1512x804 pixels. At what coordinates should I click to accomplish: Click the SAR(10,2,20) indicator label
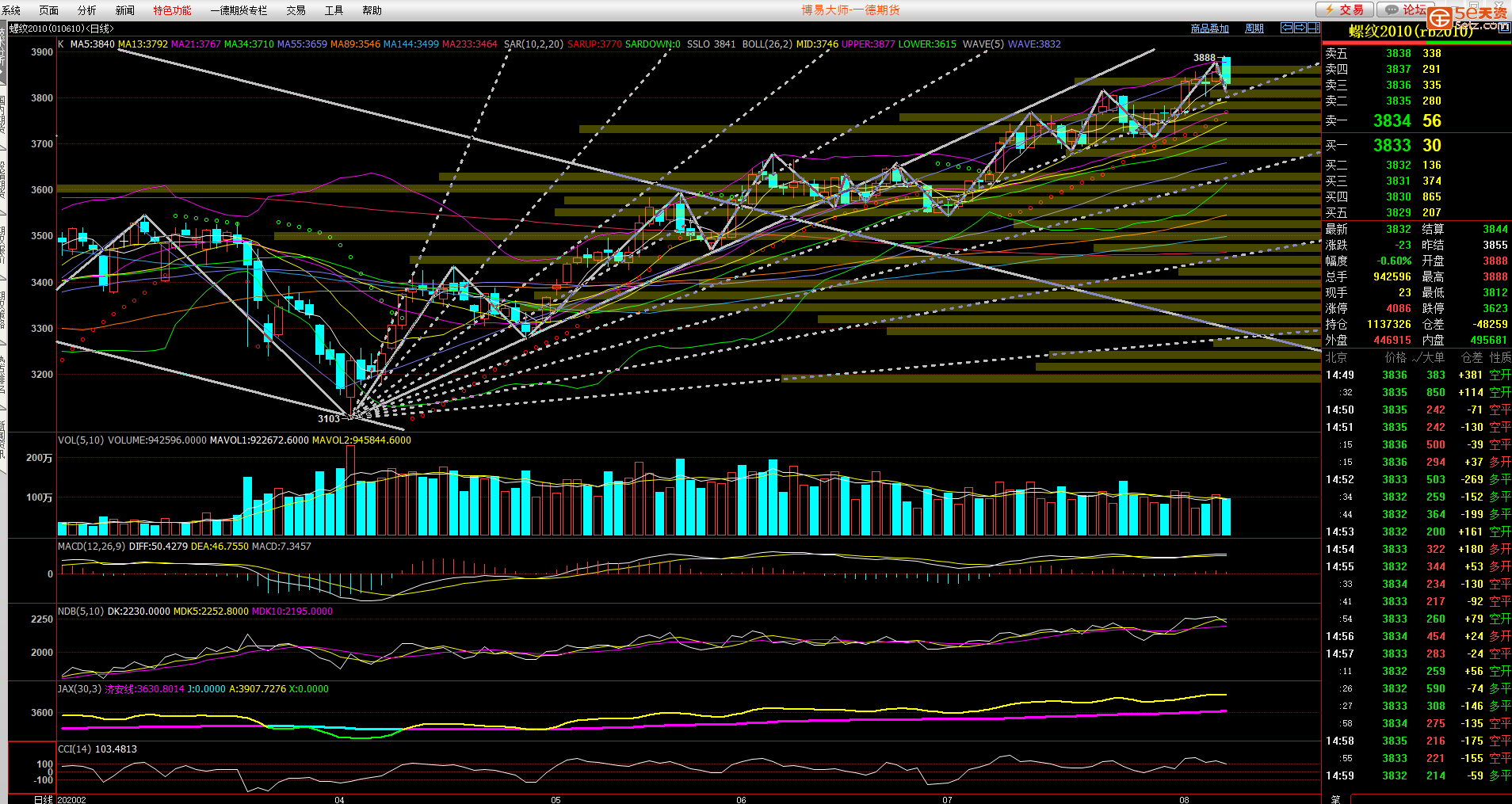point(534,44)
